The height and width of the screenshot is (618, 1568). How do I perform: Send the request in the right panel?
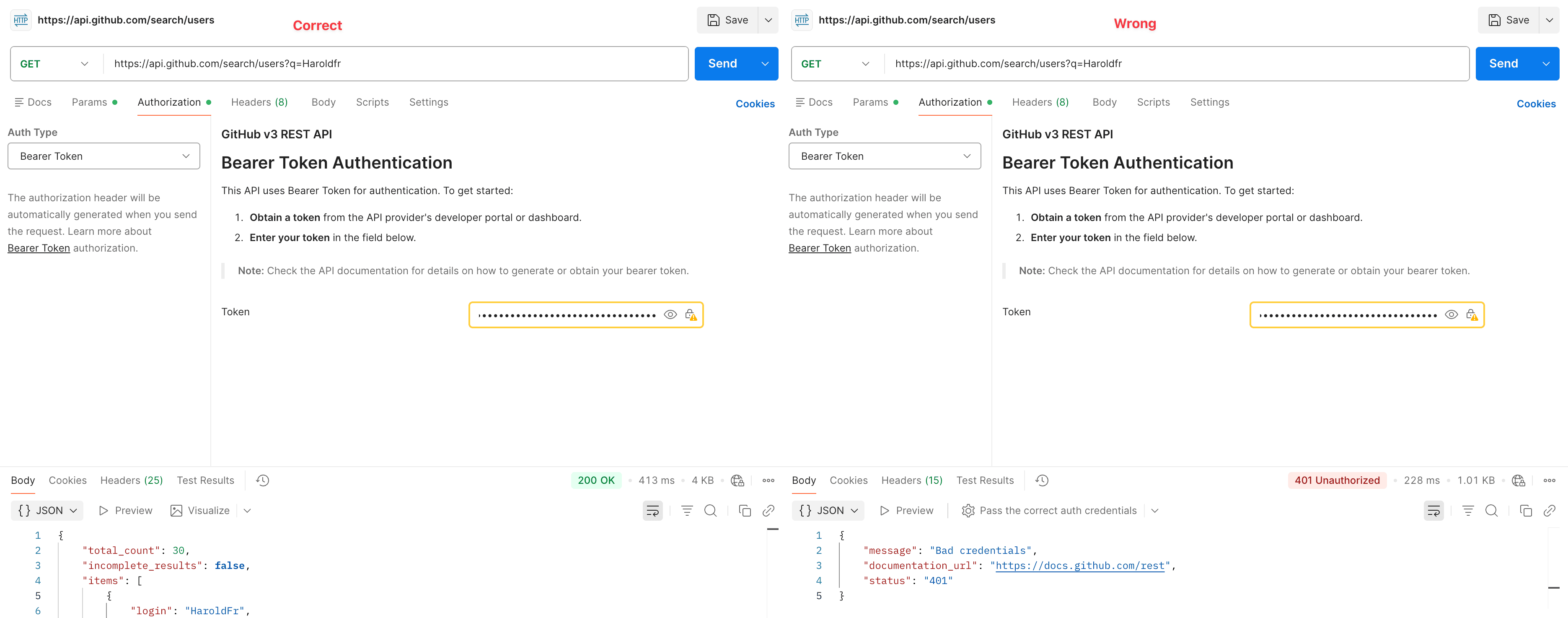[1504, 64]
